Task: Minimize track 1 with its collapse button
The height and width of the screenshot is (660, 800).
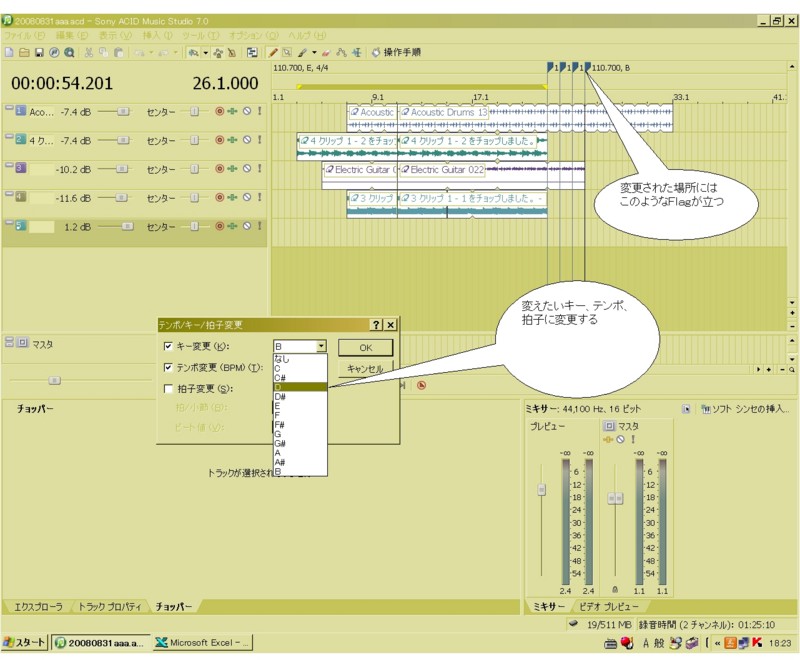Action: pyautogui.click(x=9, y=108)
